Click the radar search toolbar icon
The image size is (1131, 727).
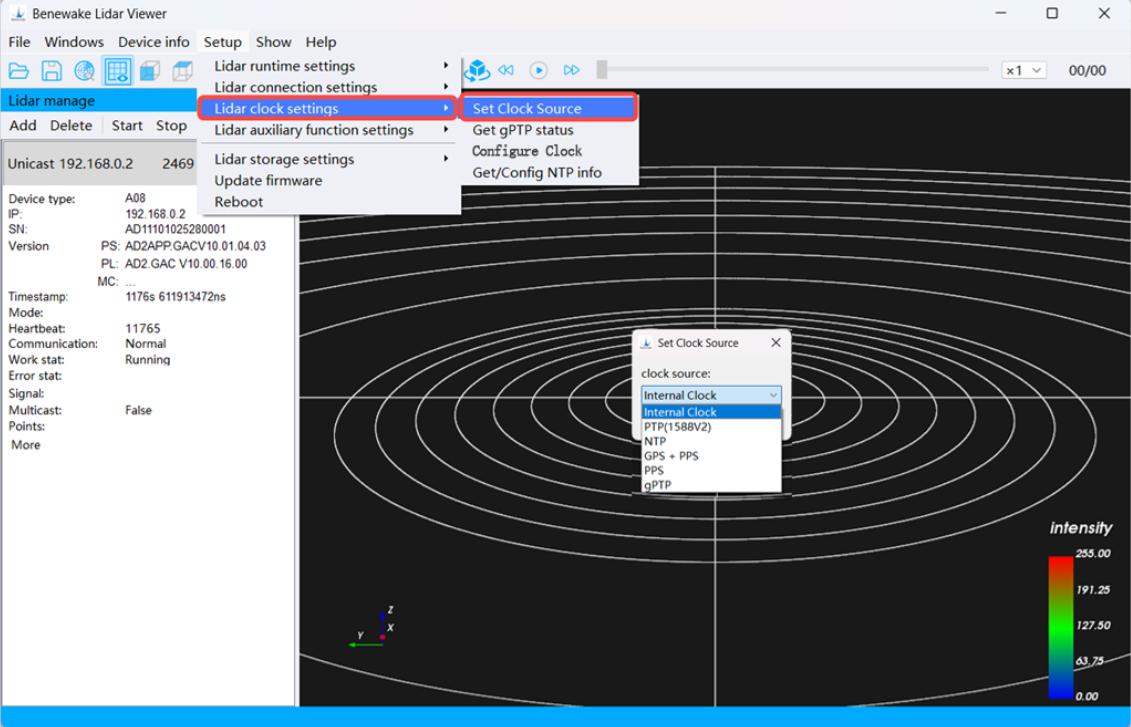pyautogui.click(x=84, y=71)
